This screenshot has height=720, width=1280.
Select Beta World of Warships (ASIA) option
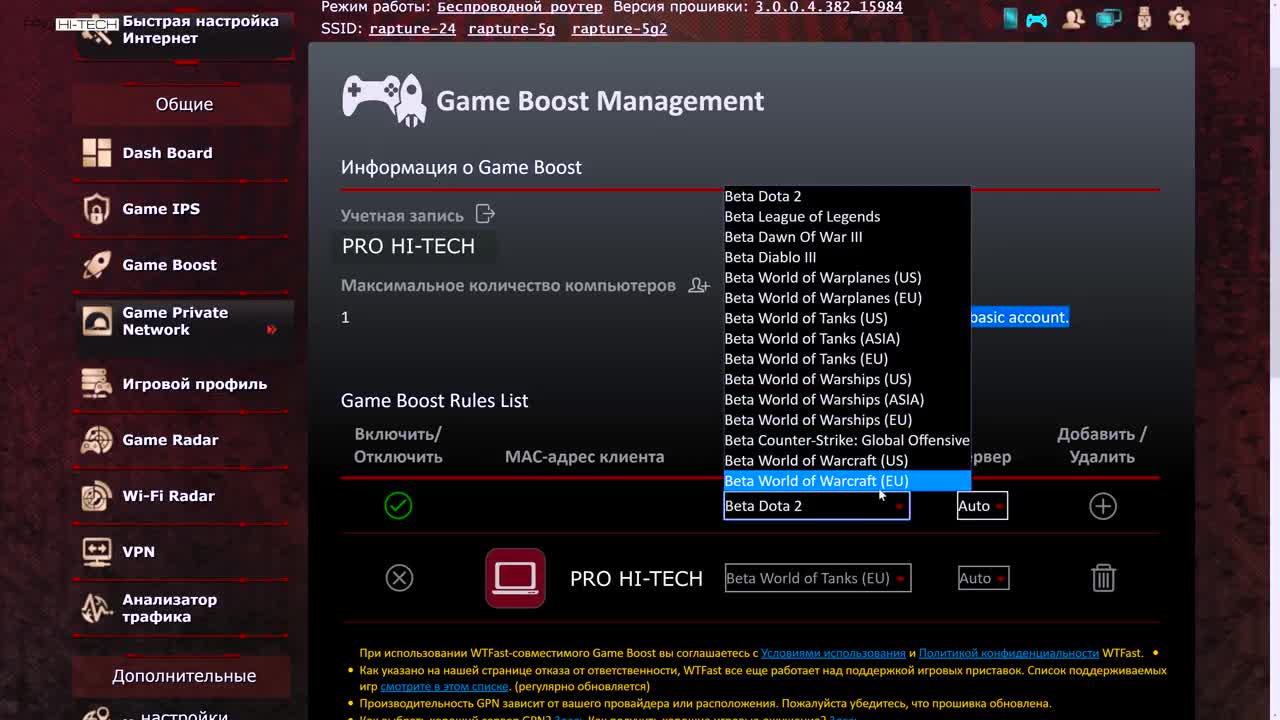coord(847,400)
